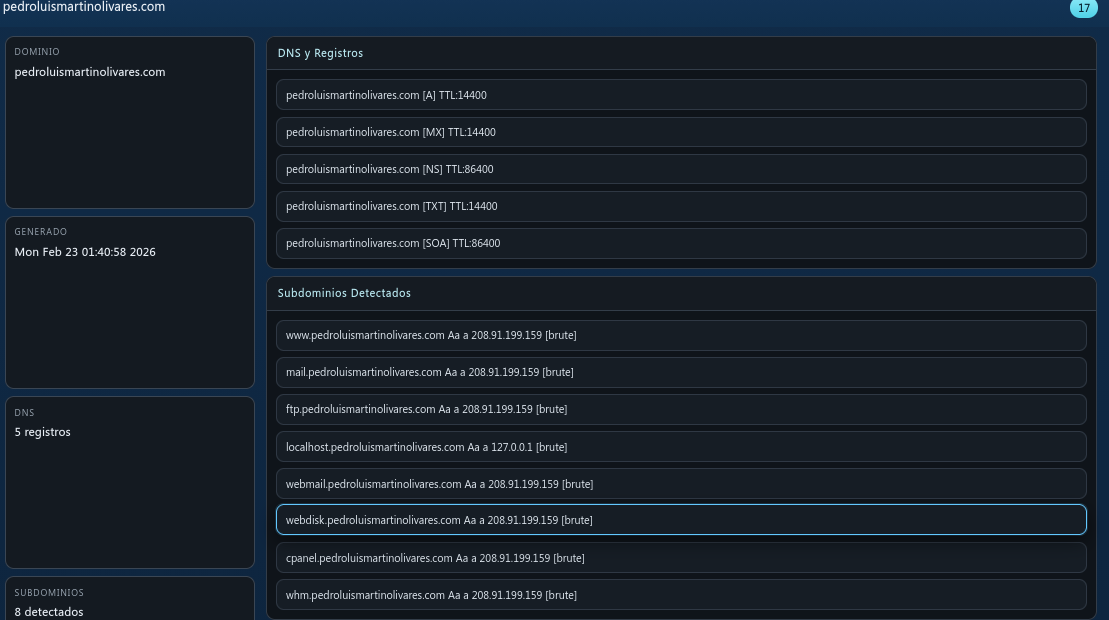Click the notification badge showing 17
1109x620 pixels.
click(1084, 8)
